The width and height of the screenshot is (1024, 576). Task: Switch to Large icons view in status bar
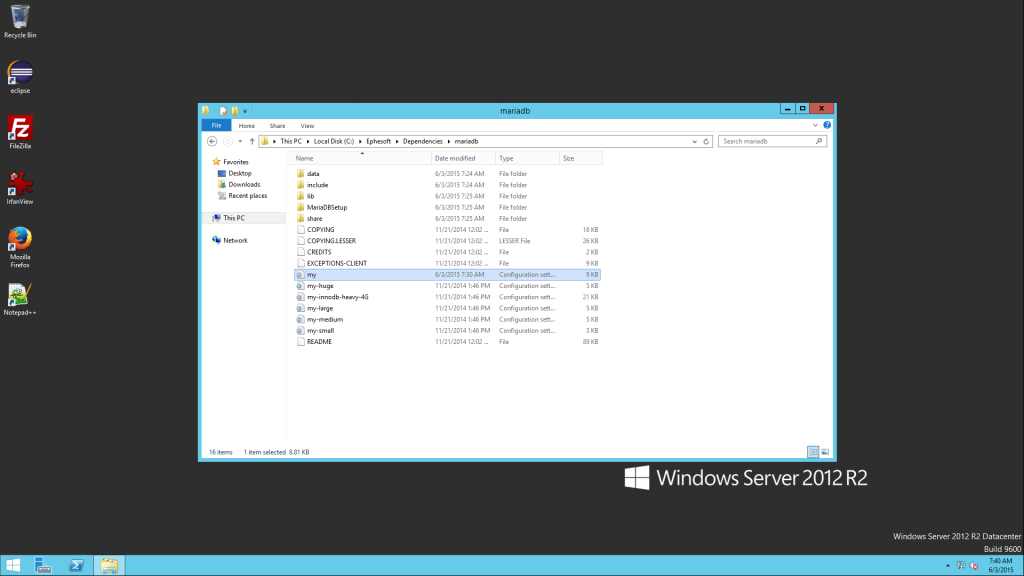[825, 452]
